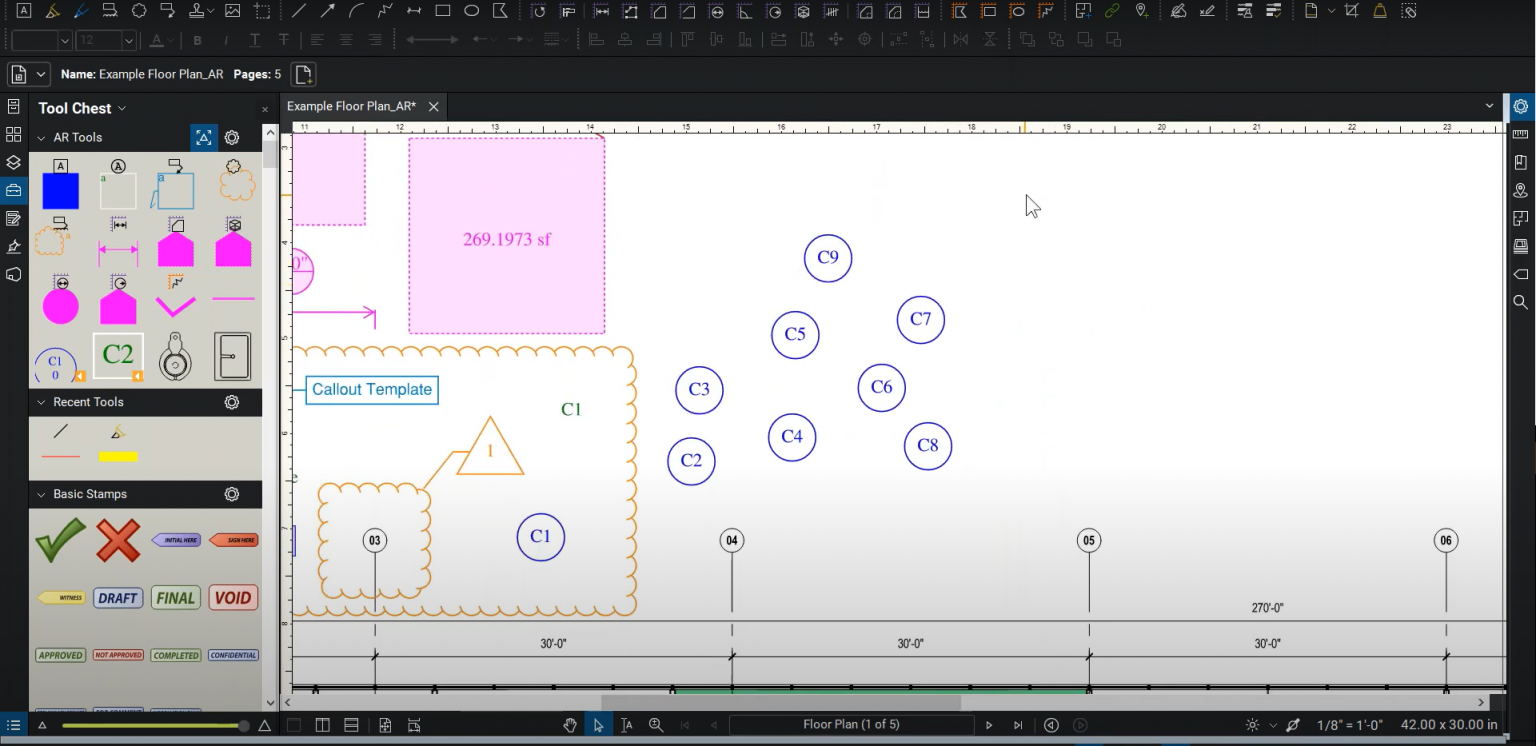This screenshot has height=746, width=1536.
Task: Jump to the last page of the document
Action: click(x=1017, y=725)
